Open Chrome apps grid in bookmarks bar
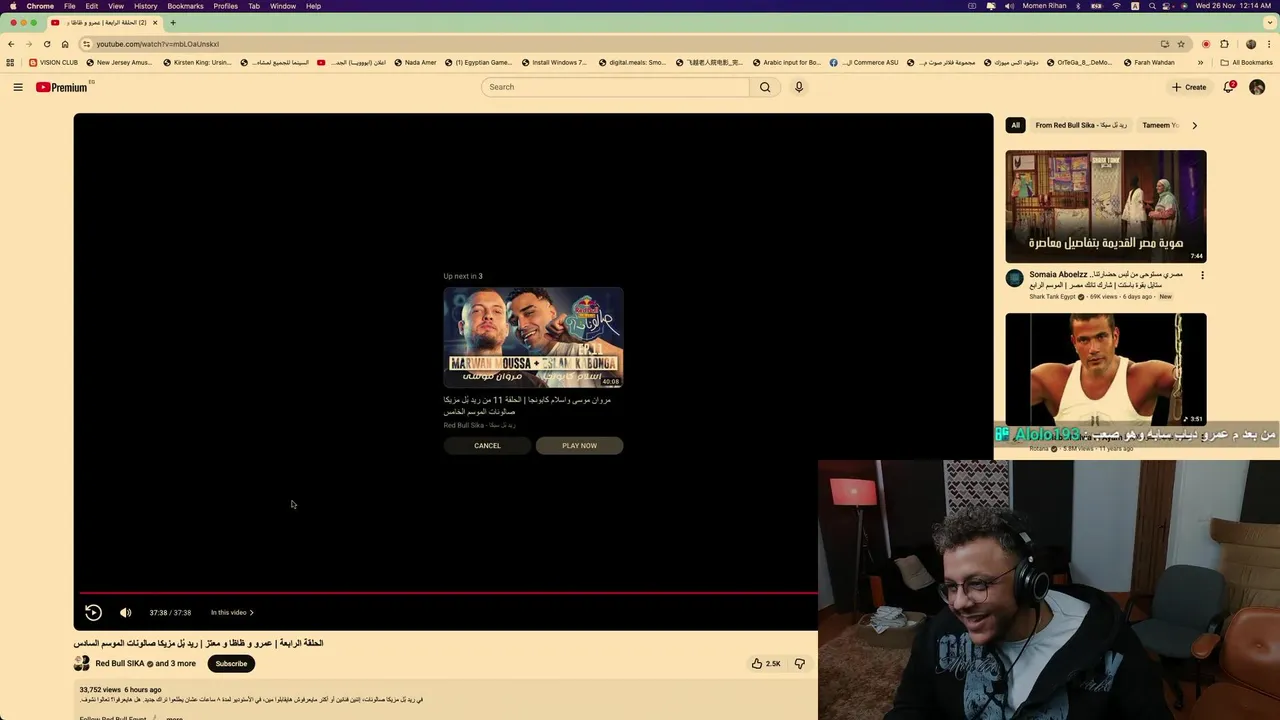The width and height of the screenshot is (1280, 720). pyautogui.click(x=11, y=62)
